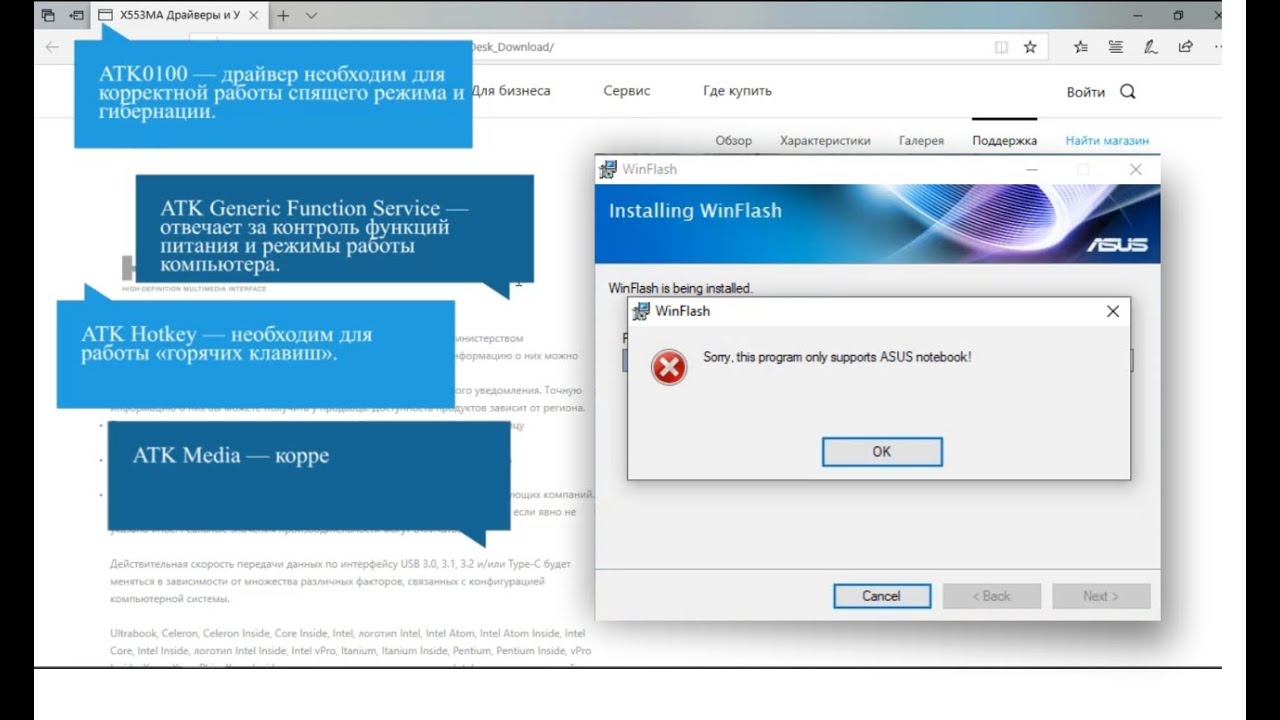
Task: Open the Edge favorites hub
Action: 1081,47
